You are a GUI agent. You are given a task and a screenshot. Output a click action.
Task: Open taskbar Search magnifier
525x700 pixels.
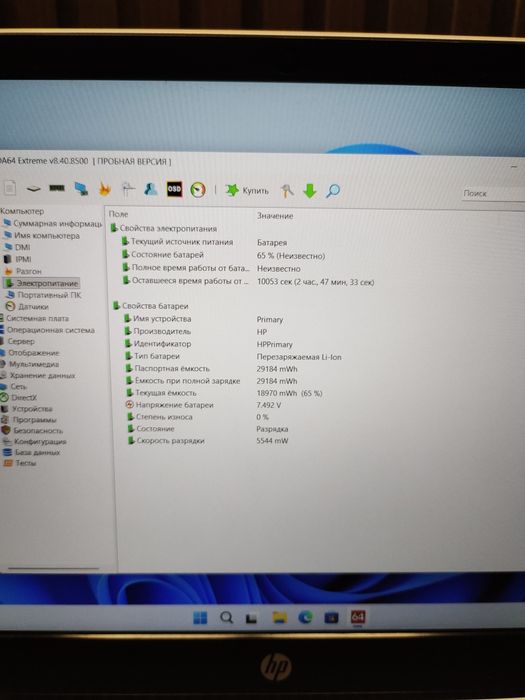coord(226,618)
